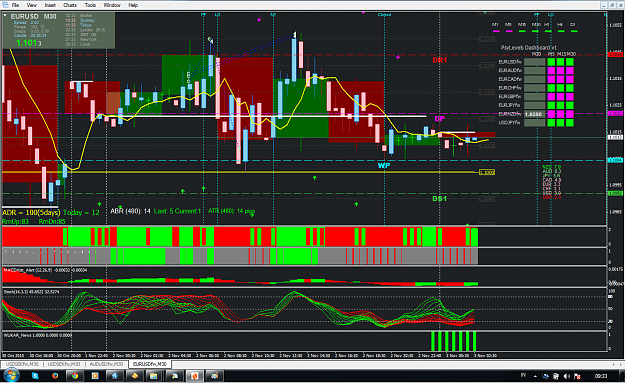Click the magenta price tag on the price axis

pos(615,114)
